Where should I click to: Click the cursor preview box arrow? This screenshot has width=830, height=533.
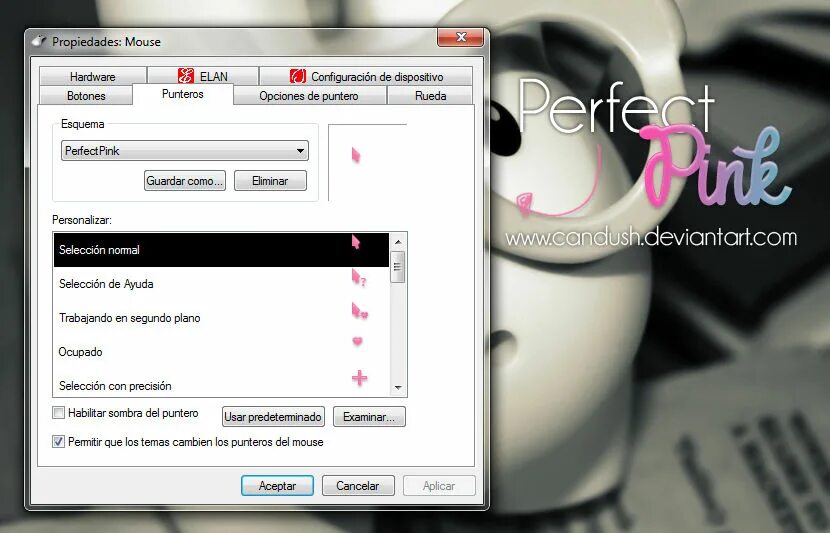coord(356,155)
